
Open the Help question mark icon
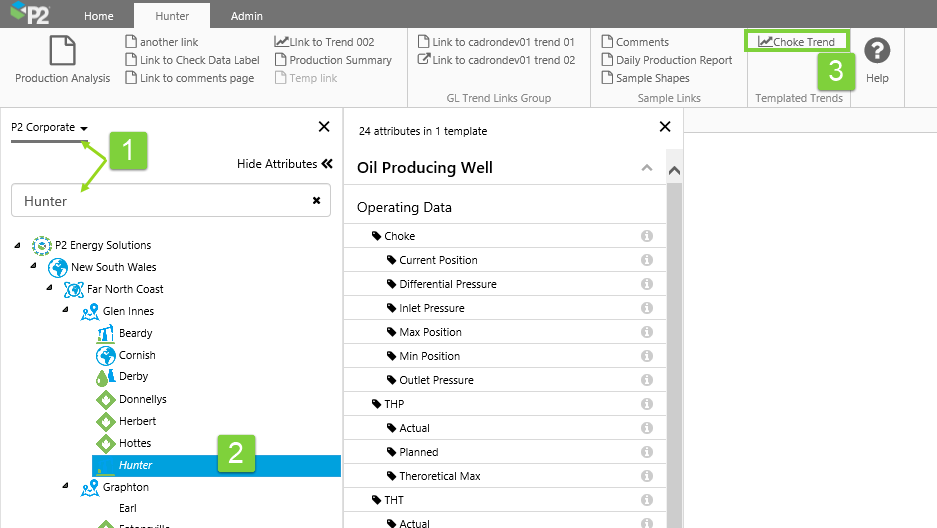pos(877,52)
